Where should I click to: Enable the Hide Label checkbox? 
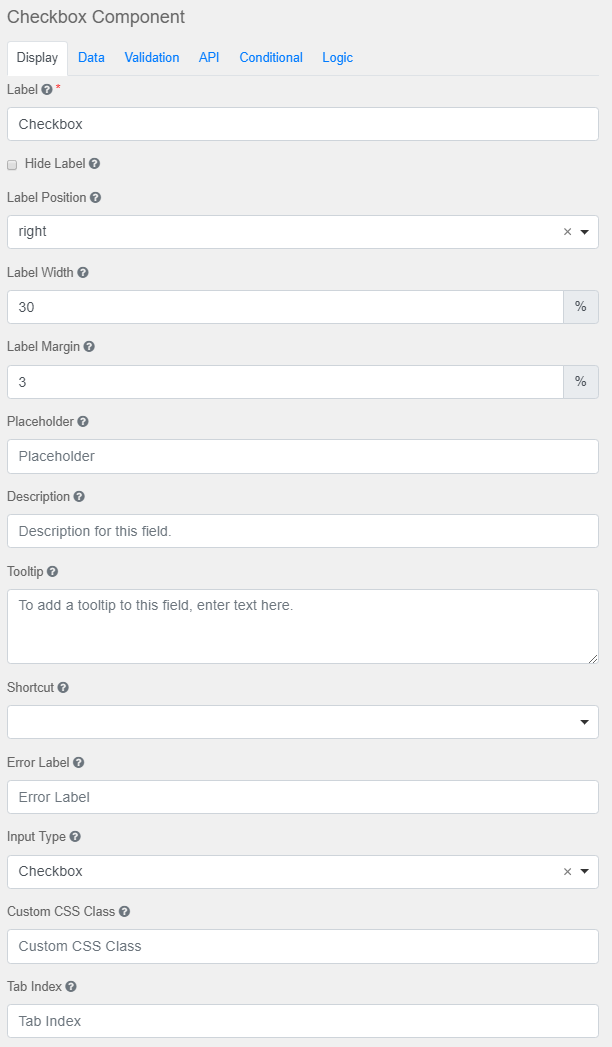click(x=11, y=163)
